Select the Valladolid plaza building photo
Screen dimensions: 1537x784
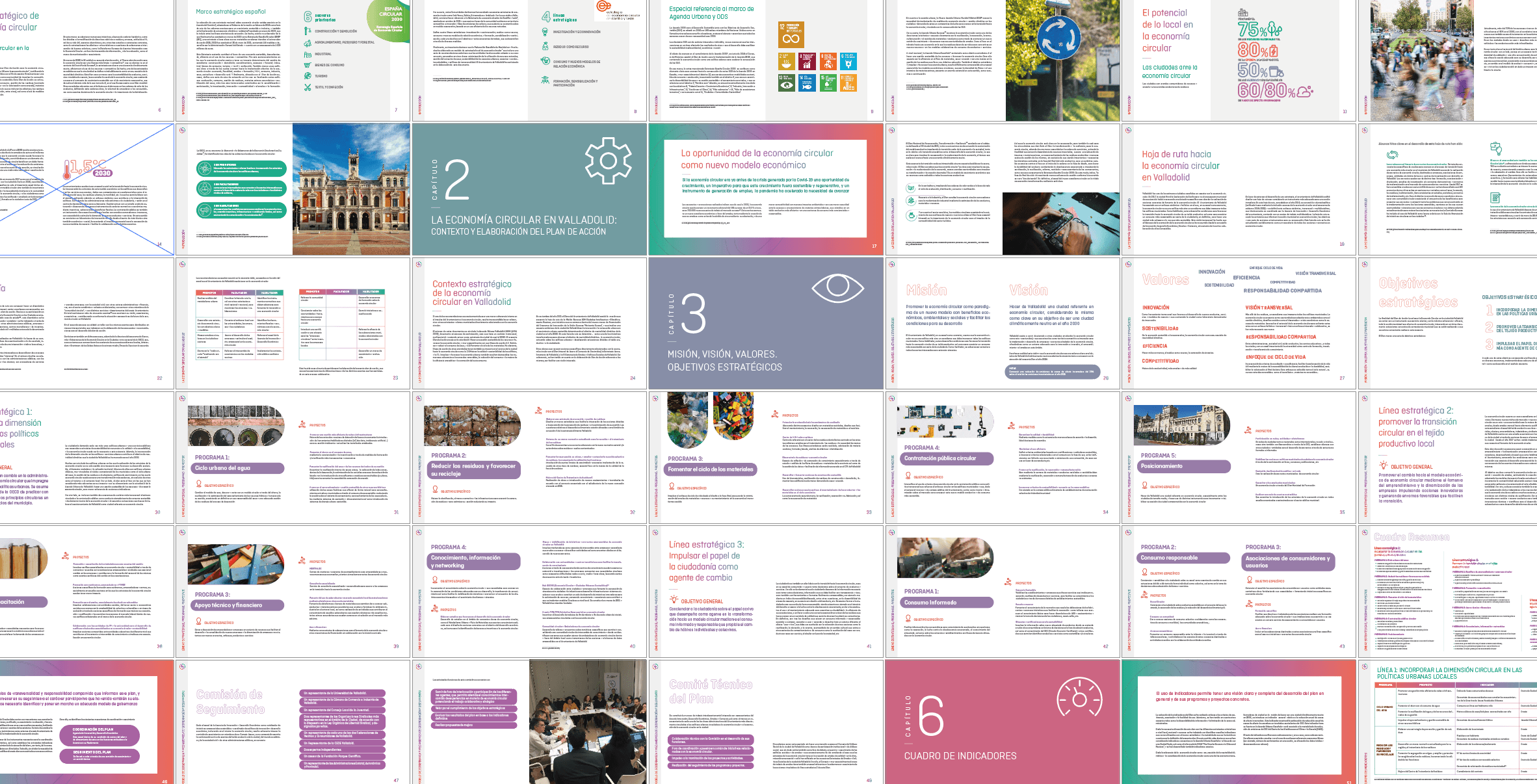pyautogui.click(x=351, y=189)
